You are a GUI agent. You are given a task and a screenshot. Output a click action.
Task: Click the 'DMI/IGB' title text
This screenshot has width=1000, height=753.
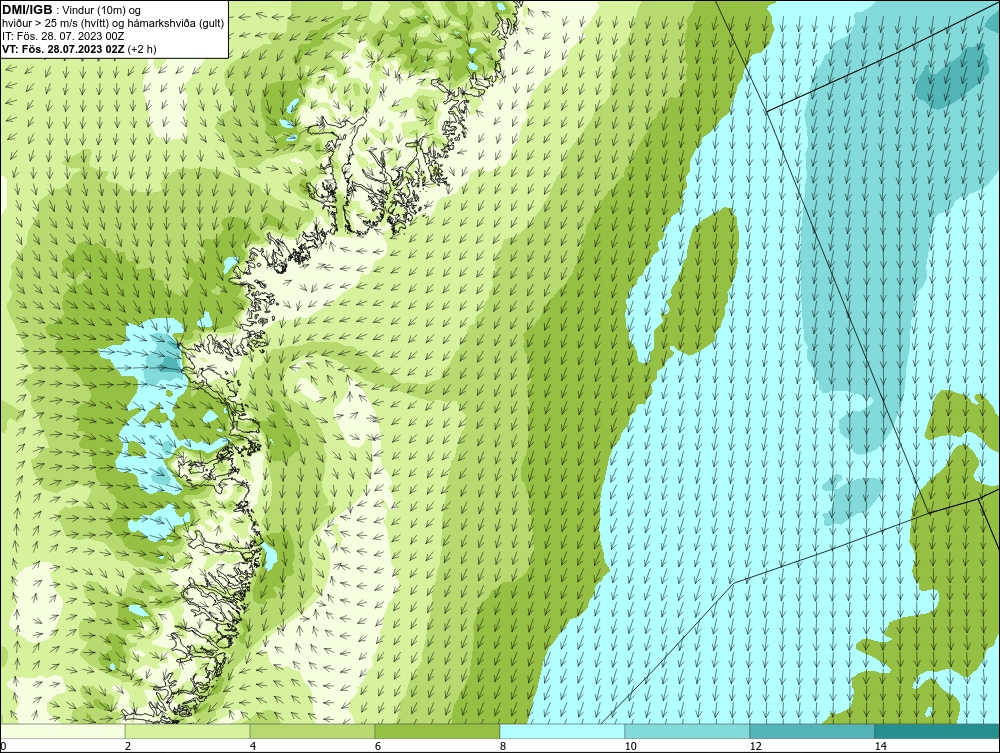[27, 10]
